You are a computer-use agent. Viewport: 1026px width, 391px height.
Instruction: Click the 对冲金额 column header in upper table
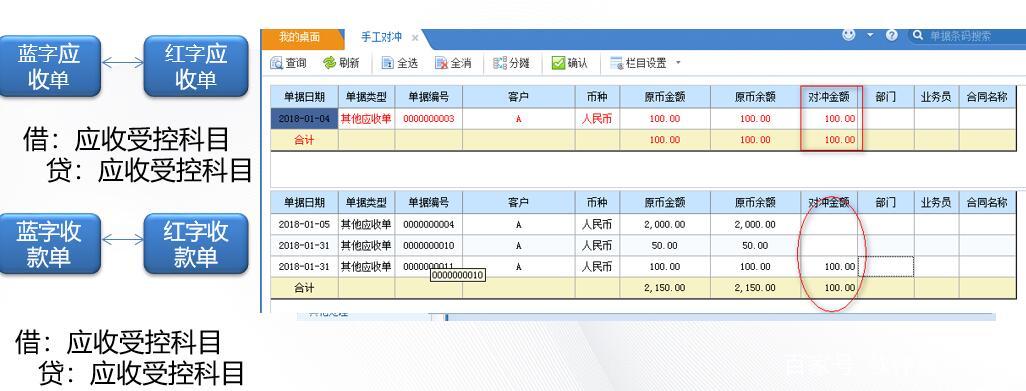(x=829, y=97)
